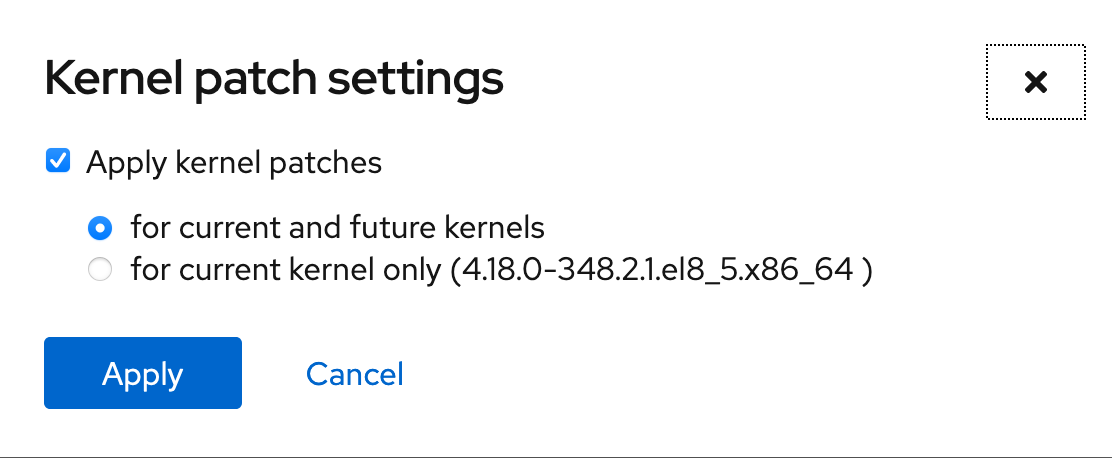This screenshot has width=1112, height=458.
Task: Click the filled radio for future kernels
Action: pyautogui.click(x=99, y=228)
